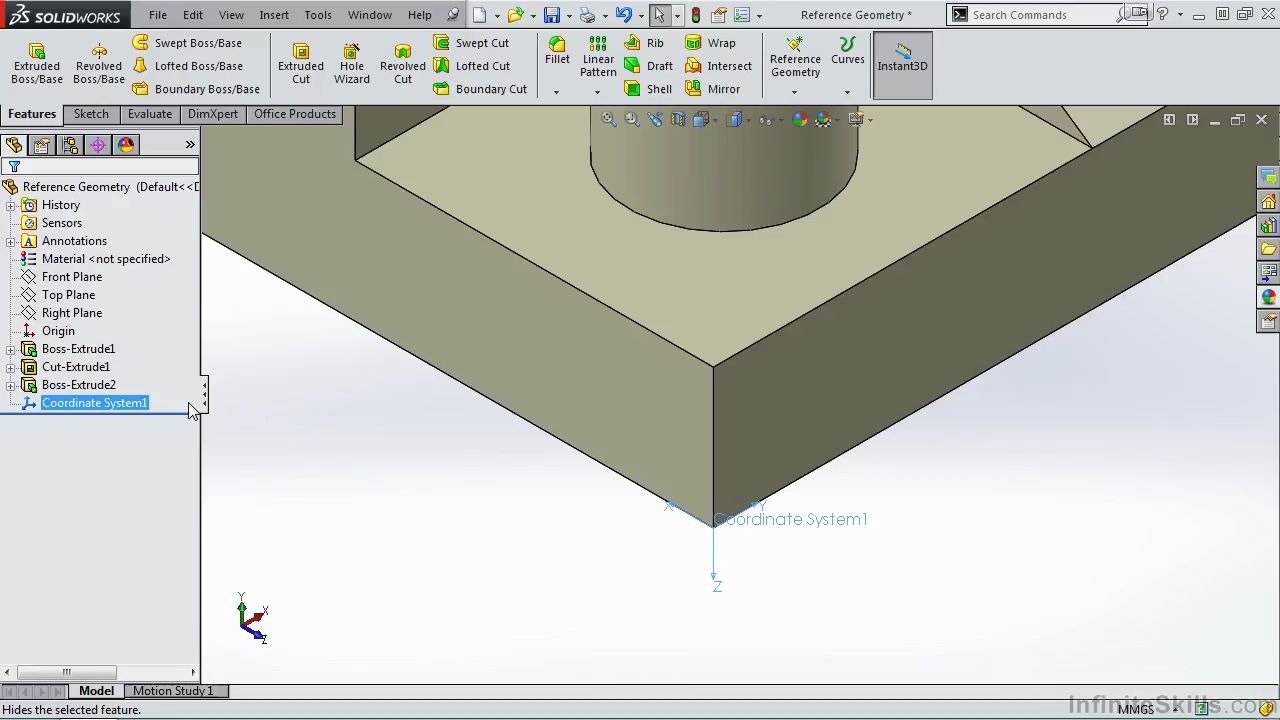
Task: Select the Top Plane in the tree
Action: tap(68, 294)
